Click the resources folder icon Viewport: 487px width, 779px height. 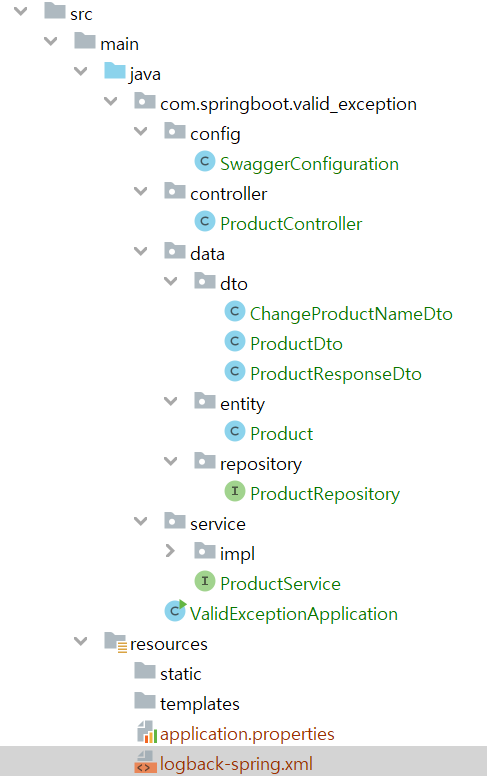click(116, 642)
